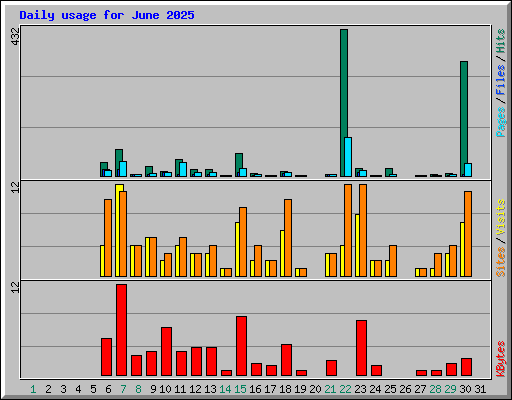This screenshot has height=400, width=512.
Task: Click day label 20 on the x-axis
Action: (x=315, y=389)
